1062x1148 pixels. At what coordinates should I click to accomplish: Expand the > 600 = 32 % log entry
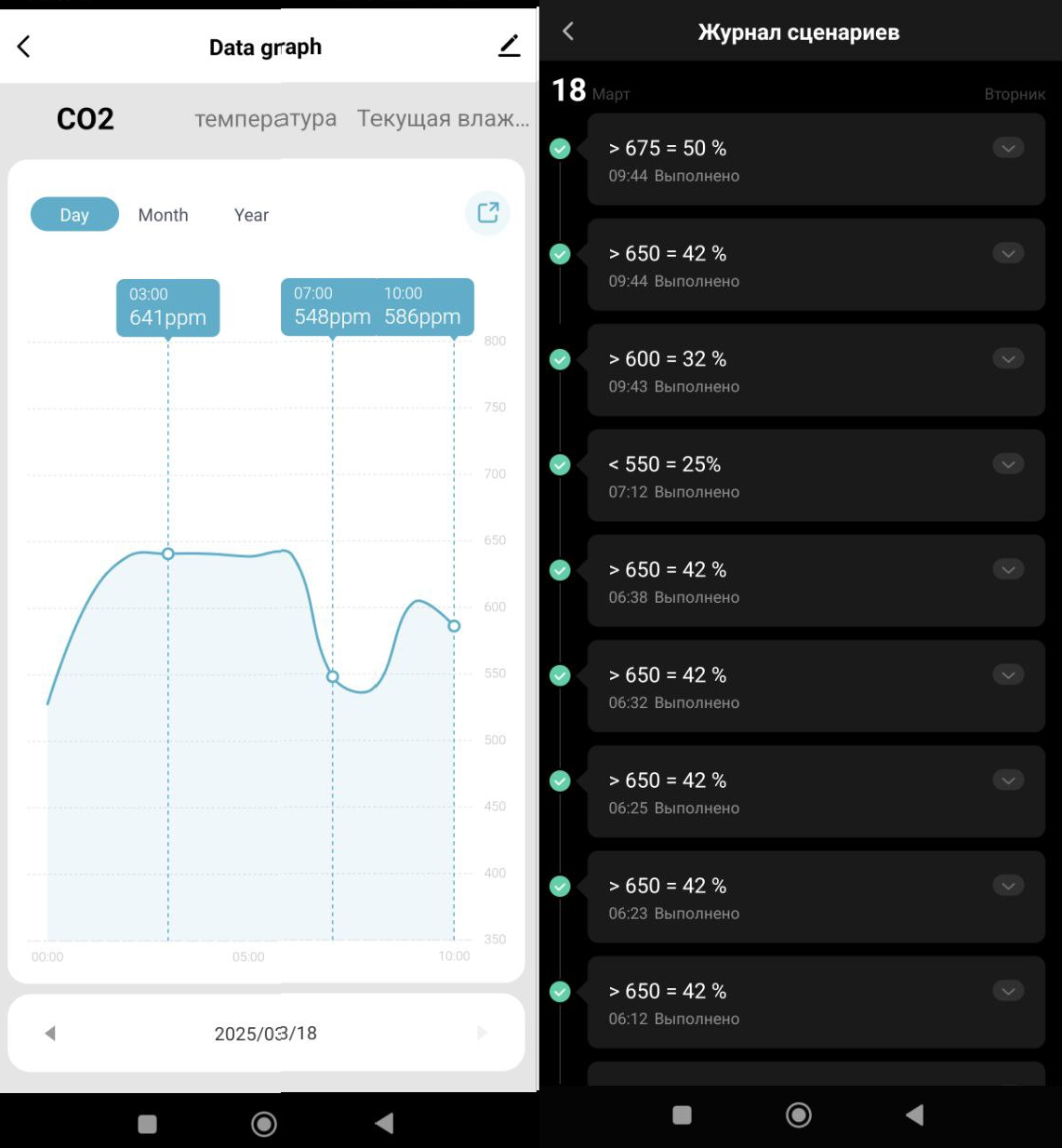[1008, 359]
